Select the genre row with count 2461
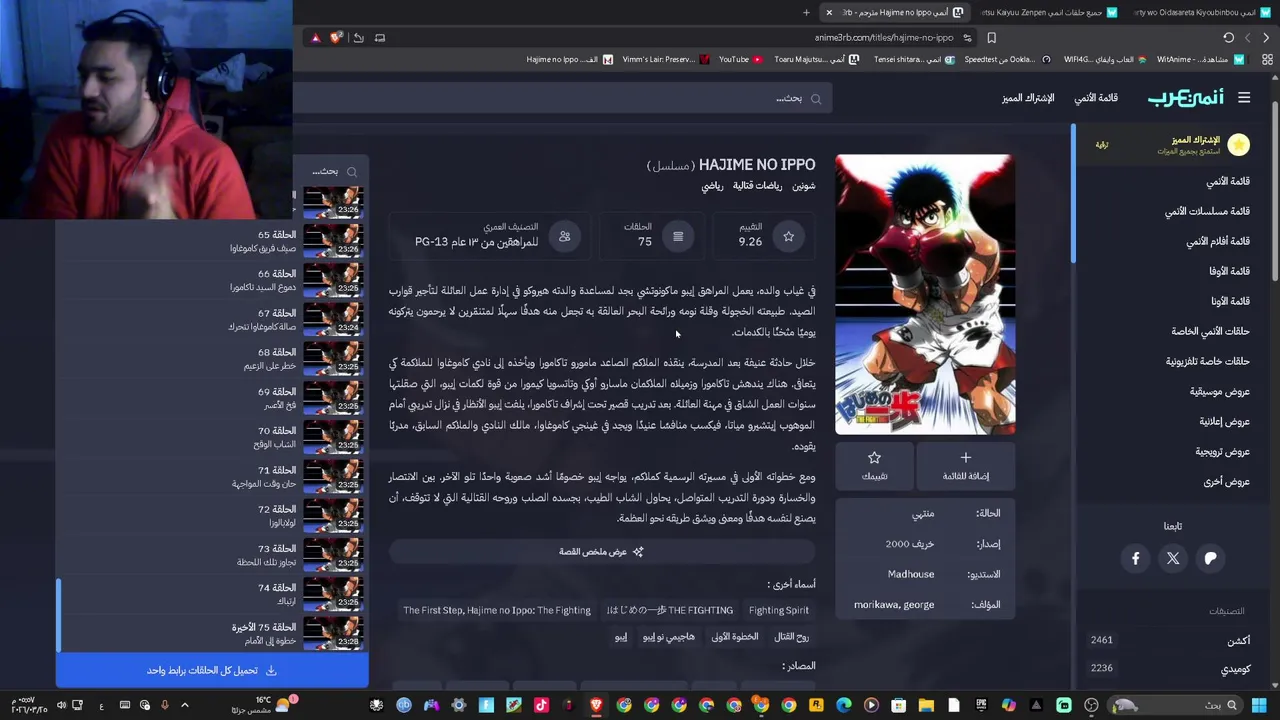 pos(1170,640)
